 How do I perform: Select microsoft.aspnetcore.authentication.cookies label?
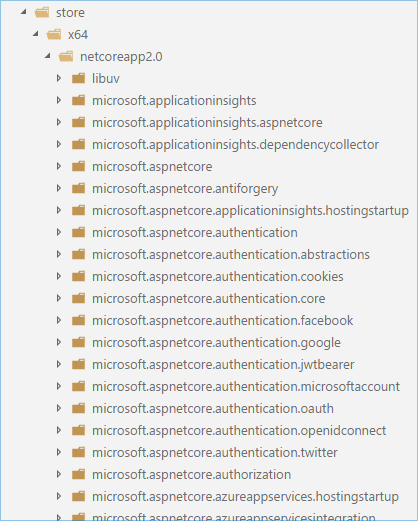coord(218,277)
